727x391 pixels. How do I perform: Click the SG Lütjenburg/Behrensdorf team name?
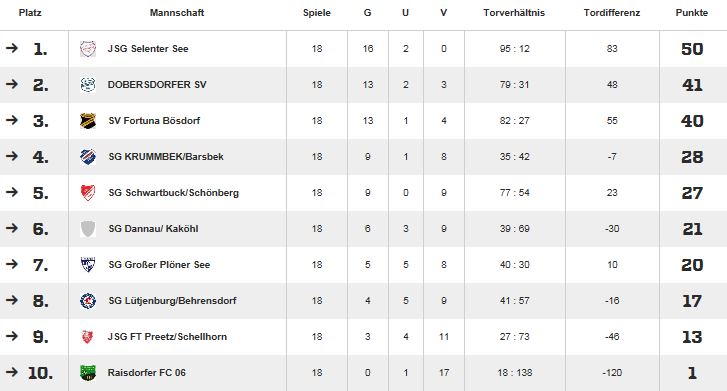click(172, 301)
